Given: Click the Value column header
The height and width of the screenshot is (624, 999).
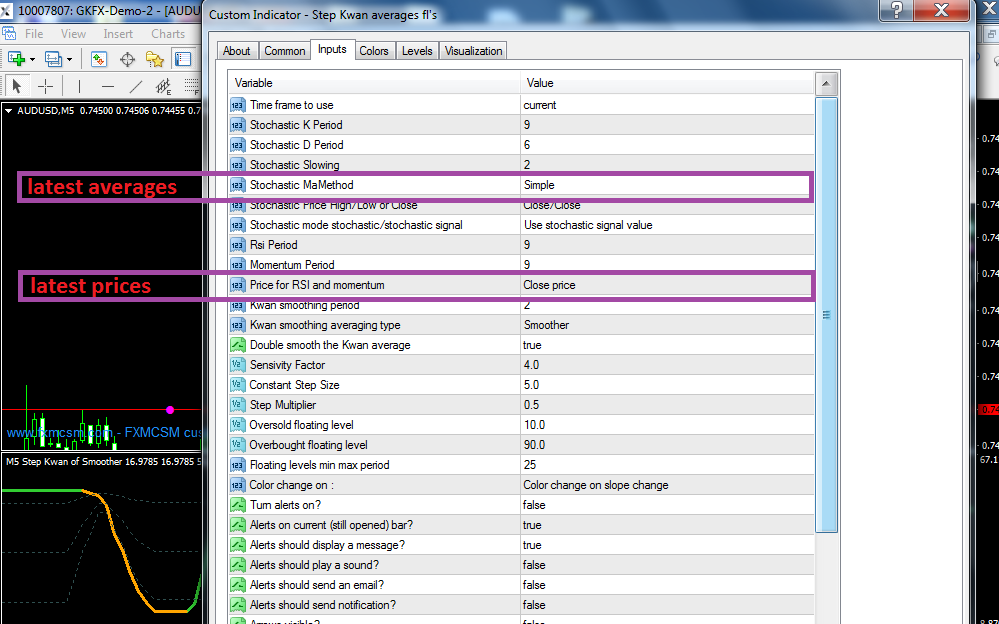Looking at the screenshot, I should 667,83.
